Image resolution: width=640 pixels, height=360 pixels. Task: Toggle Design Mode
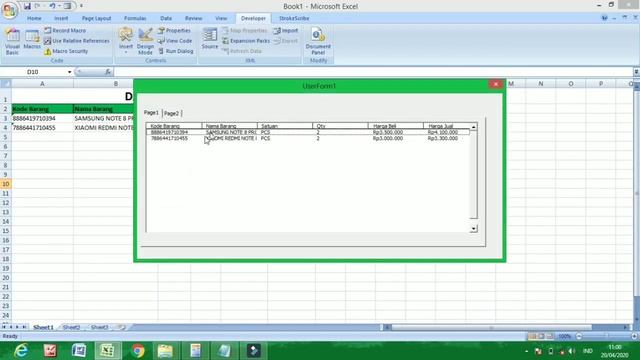point(145,42)
